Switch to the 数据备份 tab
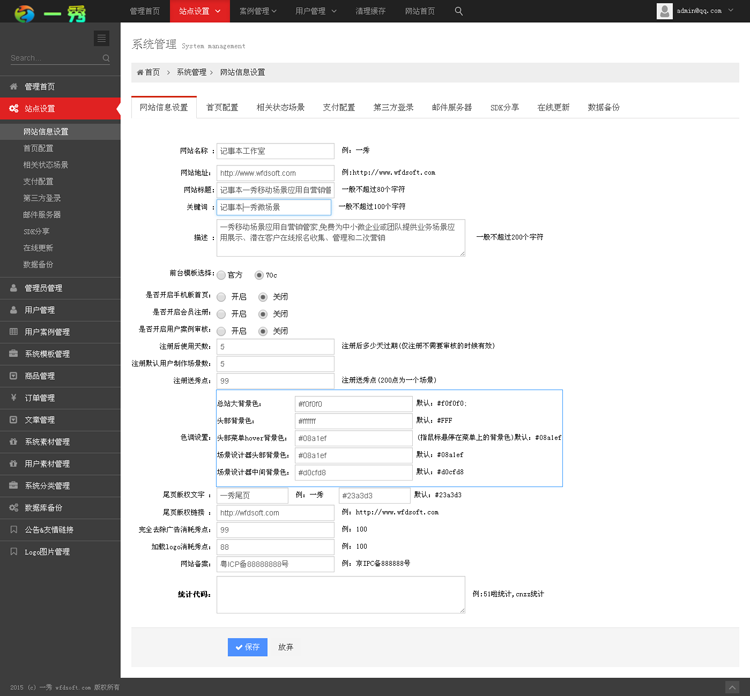This screenshot has height=696, width=750. pyautogui.click(x=604, y=107)
